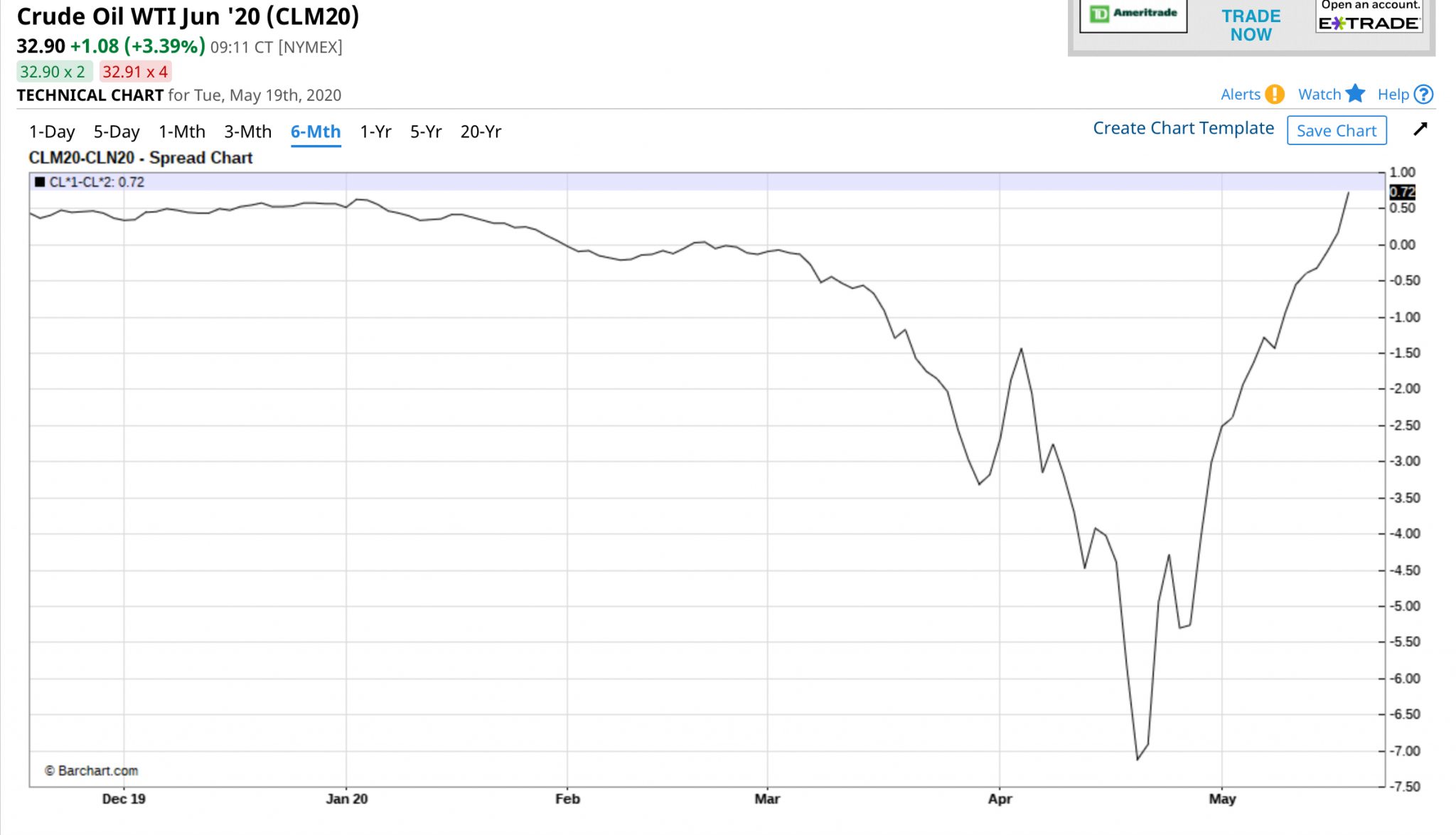Click the 0.72 current value marker
The image size is (1456, 835).
point(1402,192)
